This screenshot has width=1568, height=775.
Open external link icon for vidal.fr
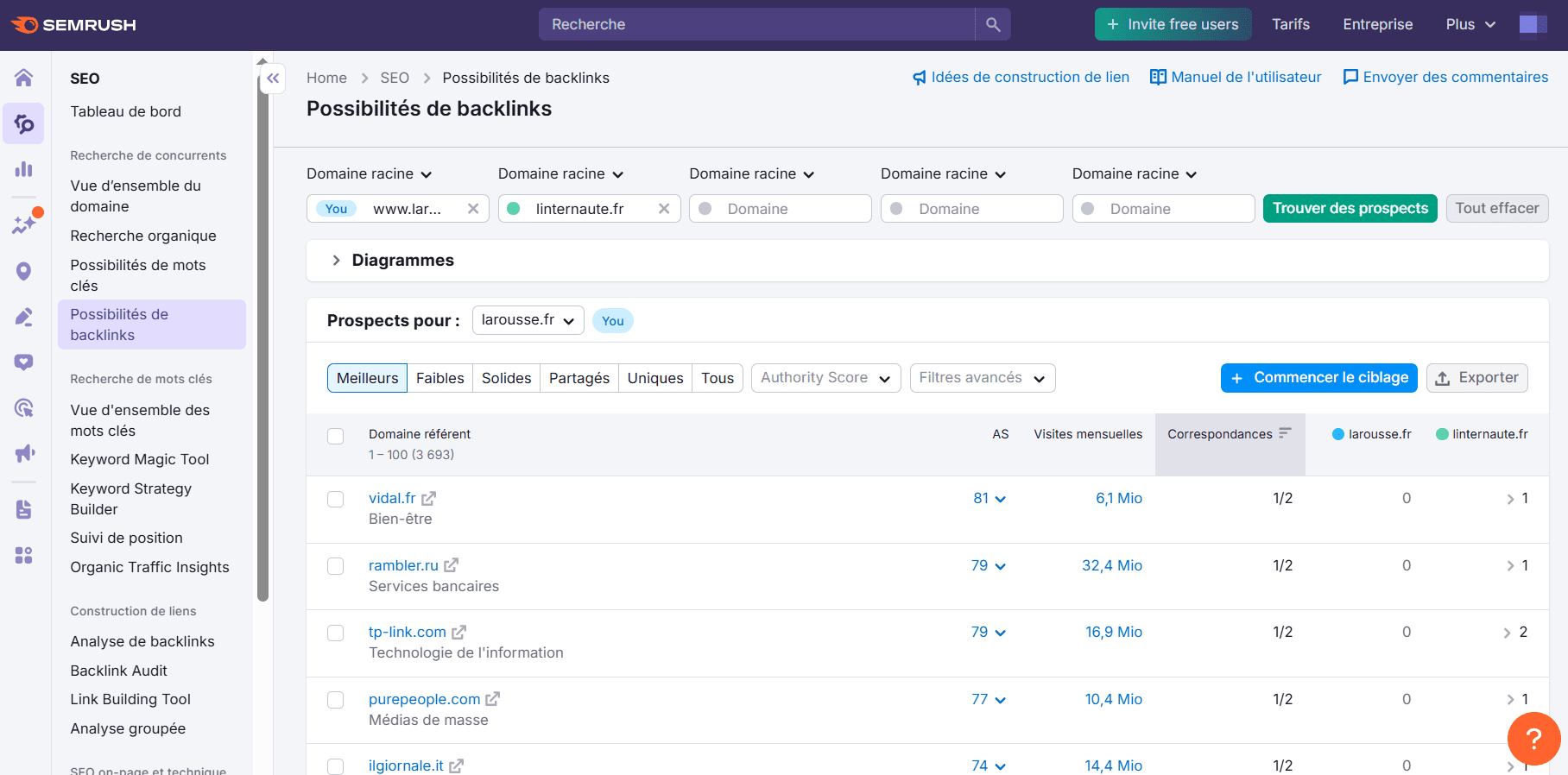click(x=429, y=498)
